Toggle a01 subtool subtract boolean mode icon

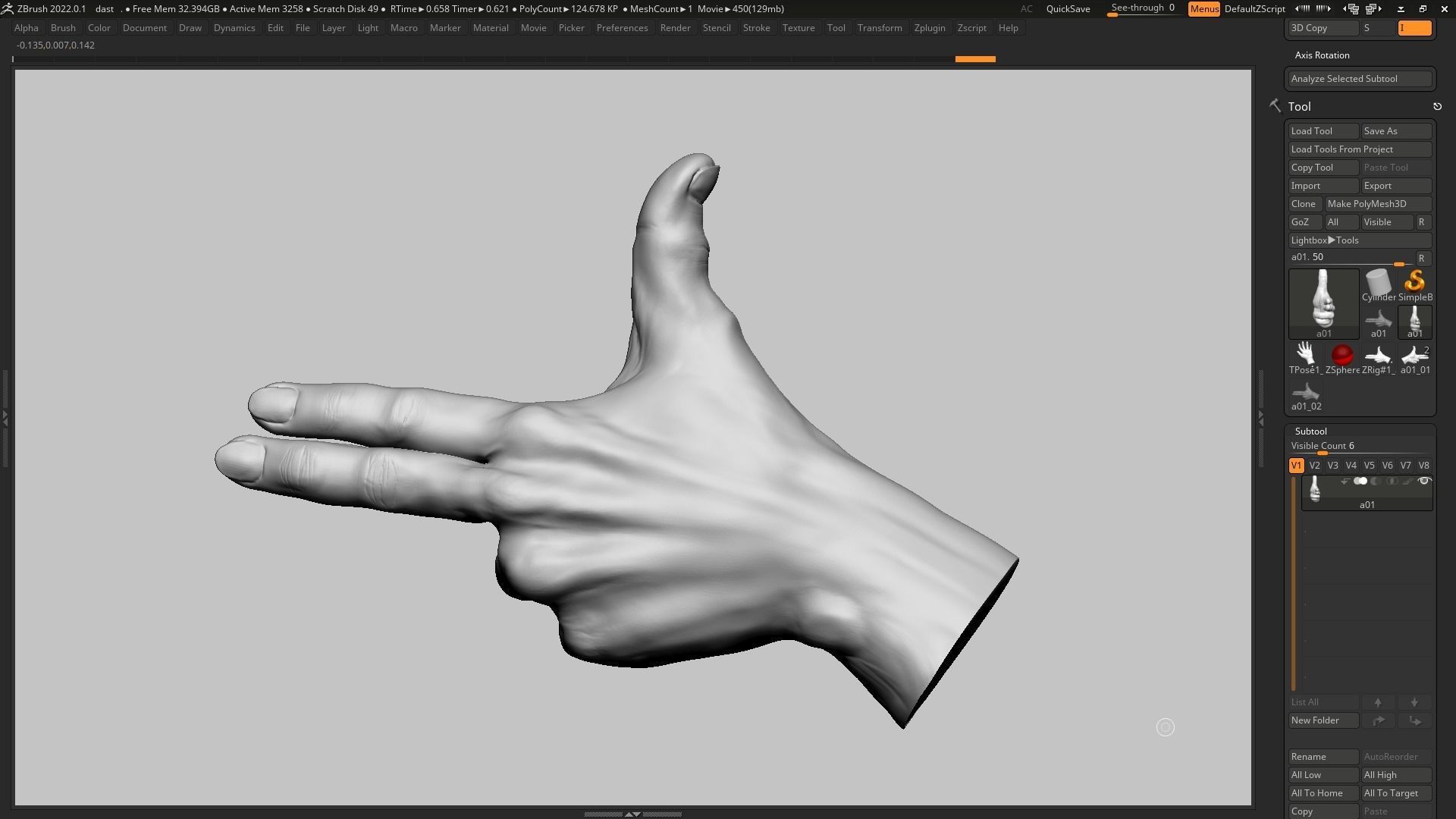point(1376,482)
